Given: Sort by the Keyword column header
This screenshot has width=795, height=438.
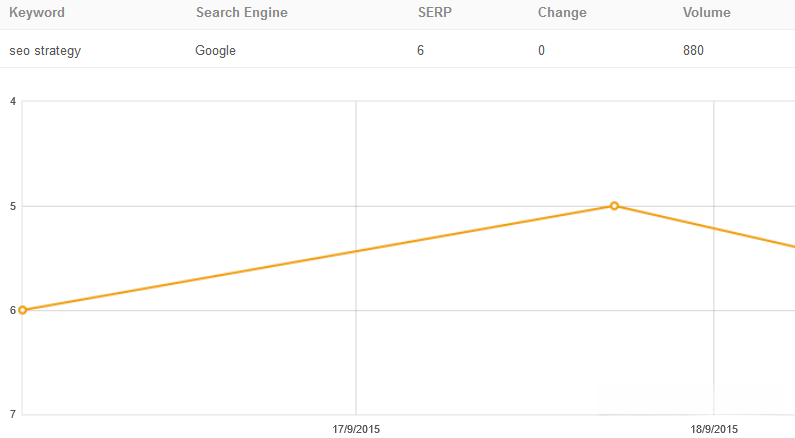Looking at the screenshot, I should coord(37,13).
